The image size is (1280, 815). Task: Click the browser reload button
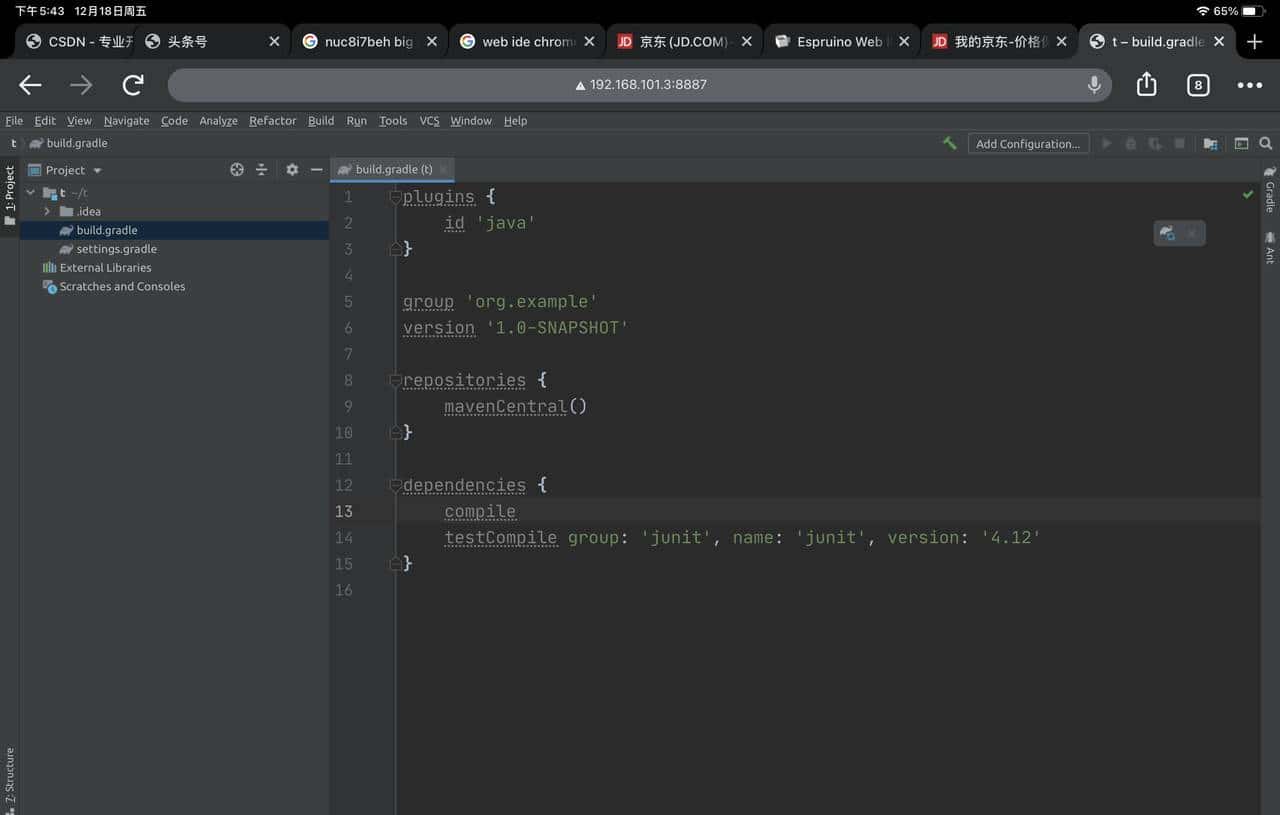click(132, 84)
